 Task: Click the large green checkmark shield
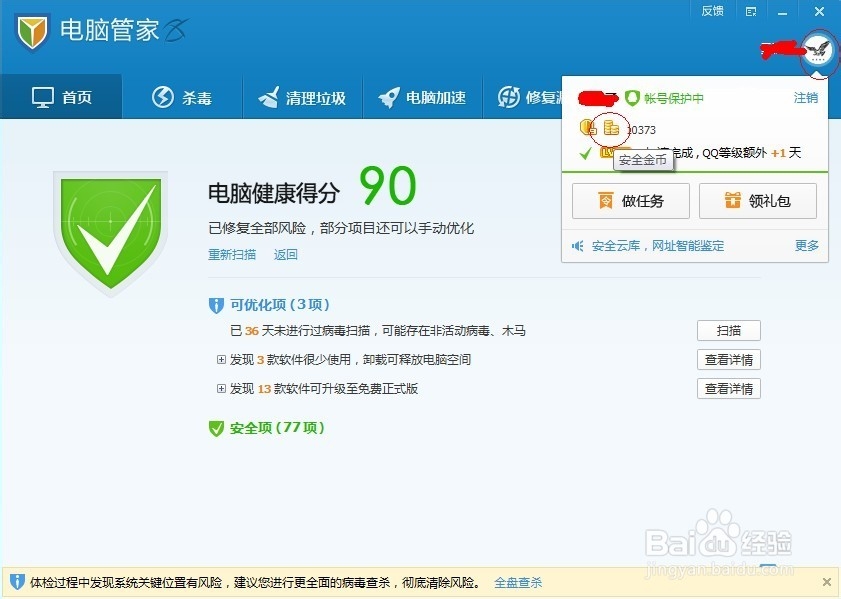click(x=110, y=233)
